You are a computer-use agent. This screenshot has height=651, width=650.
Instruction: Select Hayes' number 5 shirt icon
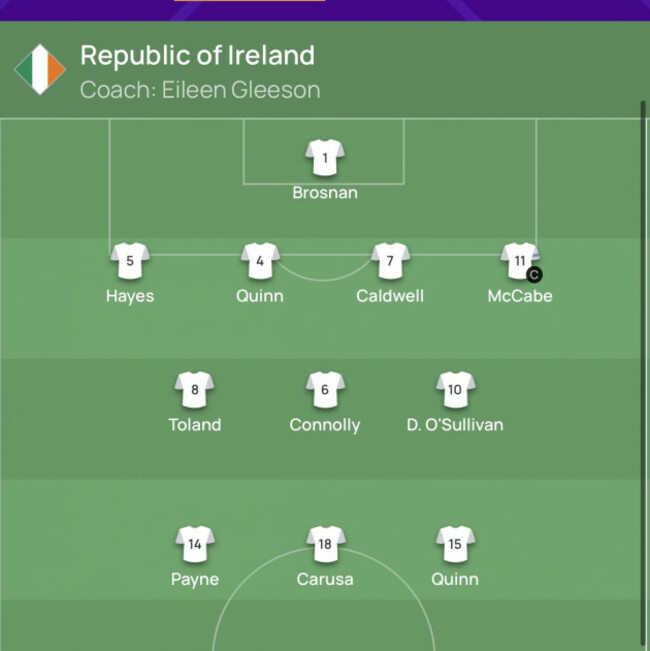130,261
